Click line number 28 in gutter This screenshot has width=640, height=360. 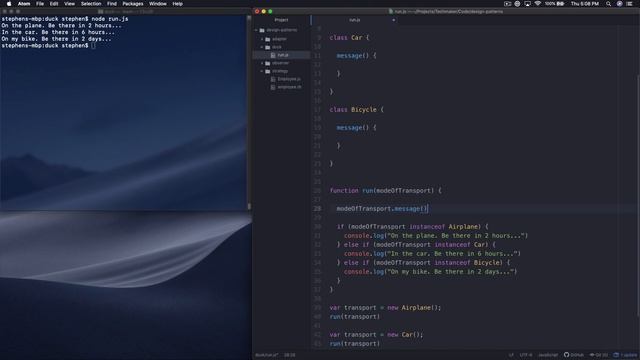pyautogui.click(x=318, y=209)
